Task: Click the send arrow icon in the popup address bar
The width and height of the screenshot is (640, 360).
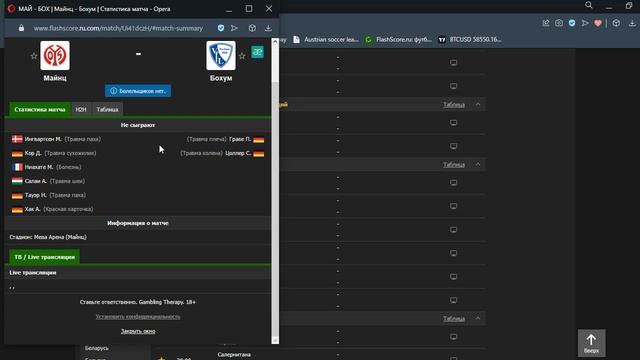Action: (x=234, y=28)
